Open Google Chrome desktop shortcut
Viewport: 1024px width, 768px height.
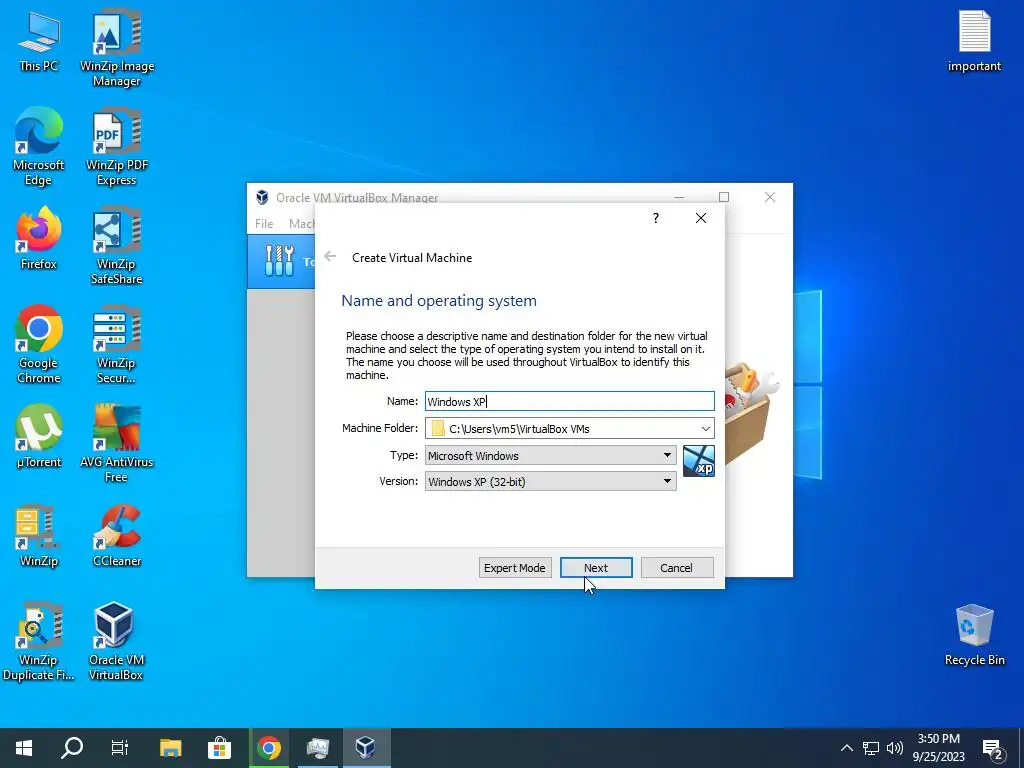click(x=39, y=345)
